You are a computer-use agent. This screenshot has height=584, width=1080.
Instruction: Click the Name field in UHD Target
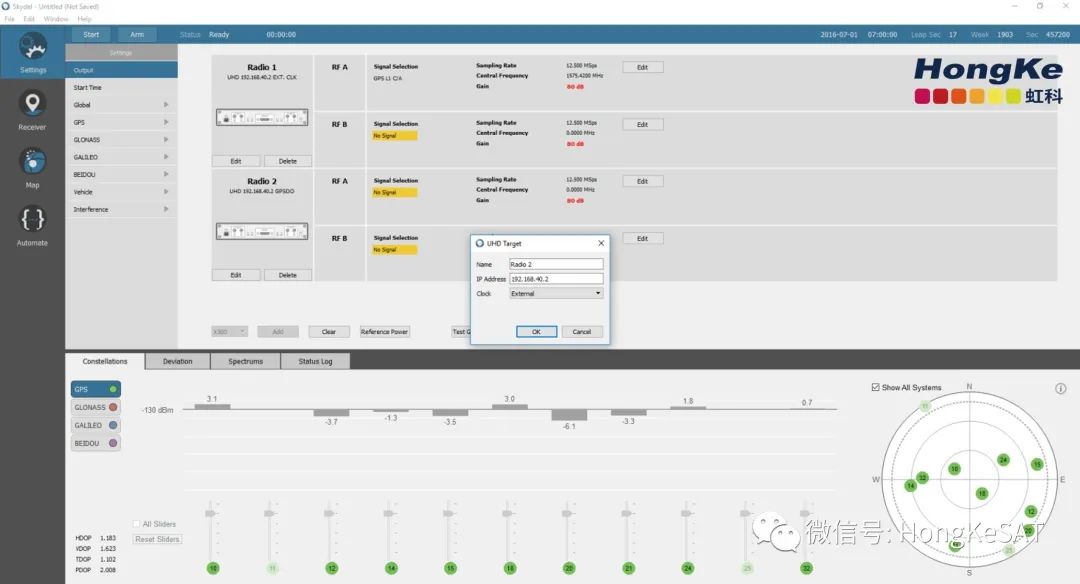click(x=557, y=264)
